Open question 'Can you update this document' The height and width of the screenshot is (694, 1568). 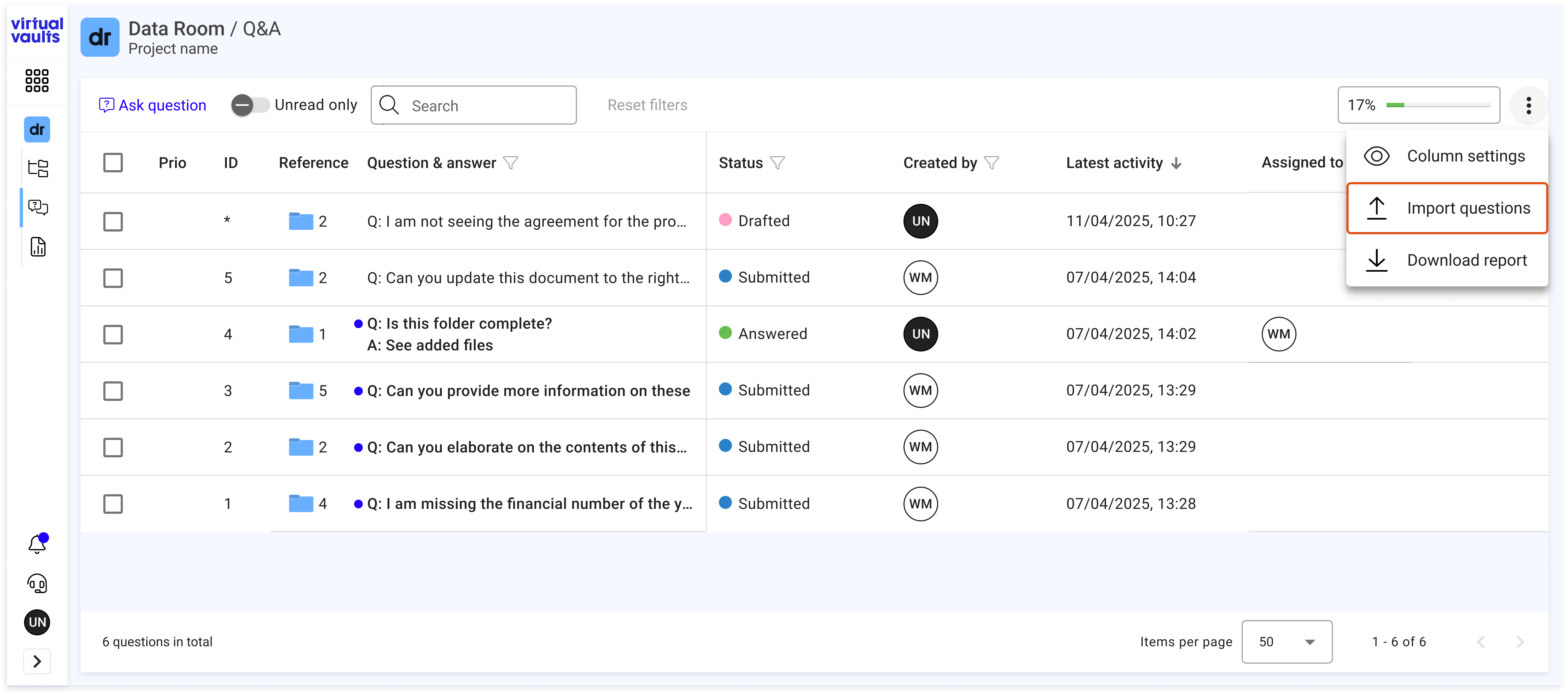[528, 278]
